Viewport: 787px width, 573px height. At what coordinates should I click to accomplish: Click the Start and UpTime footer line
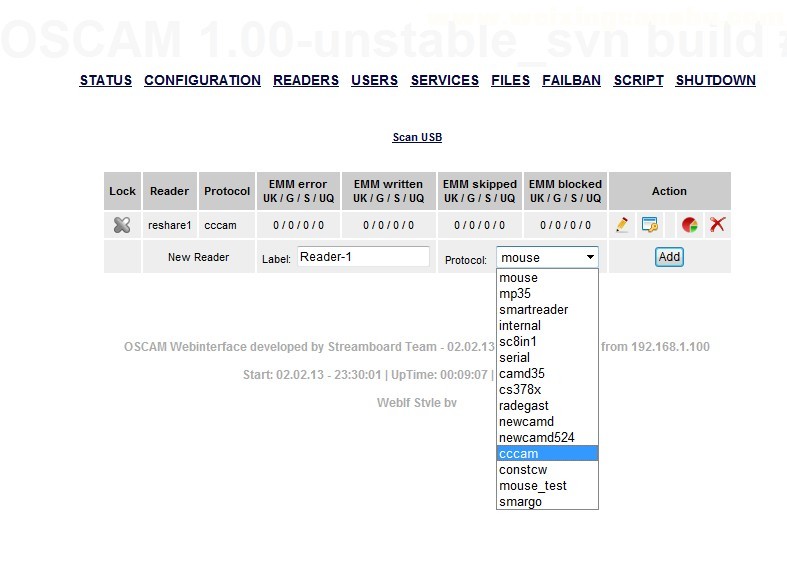[x=368, y=375]
